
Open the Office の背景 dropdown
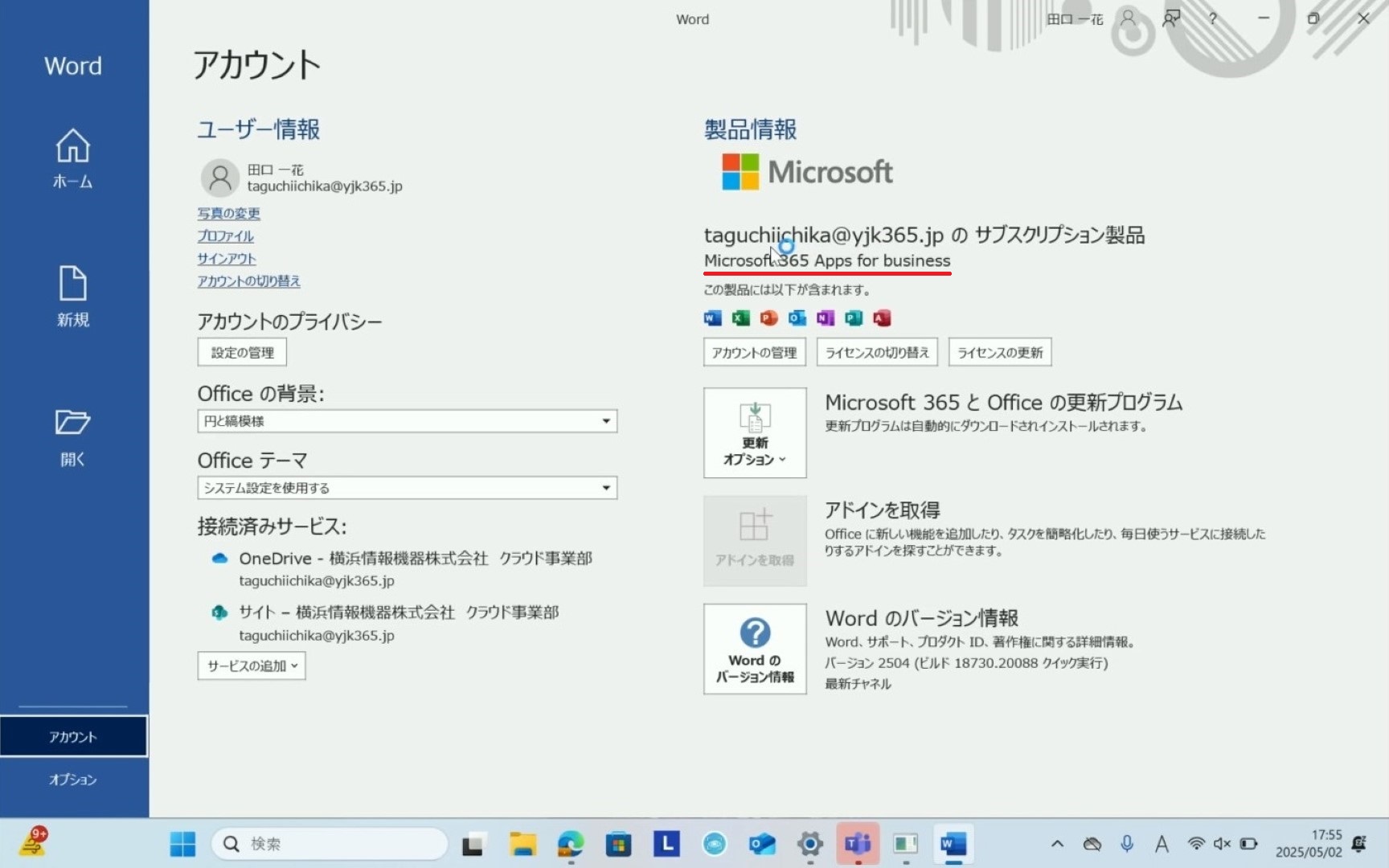[x=408, y=421]
